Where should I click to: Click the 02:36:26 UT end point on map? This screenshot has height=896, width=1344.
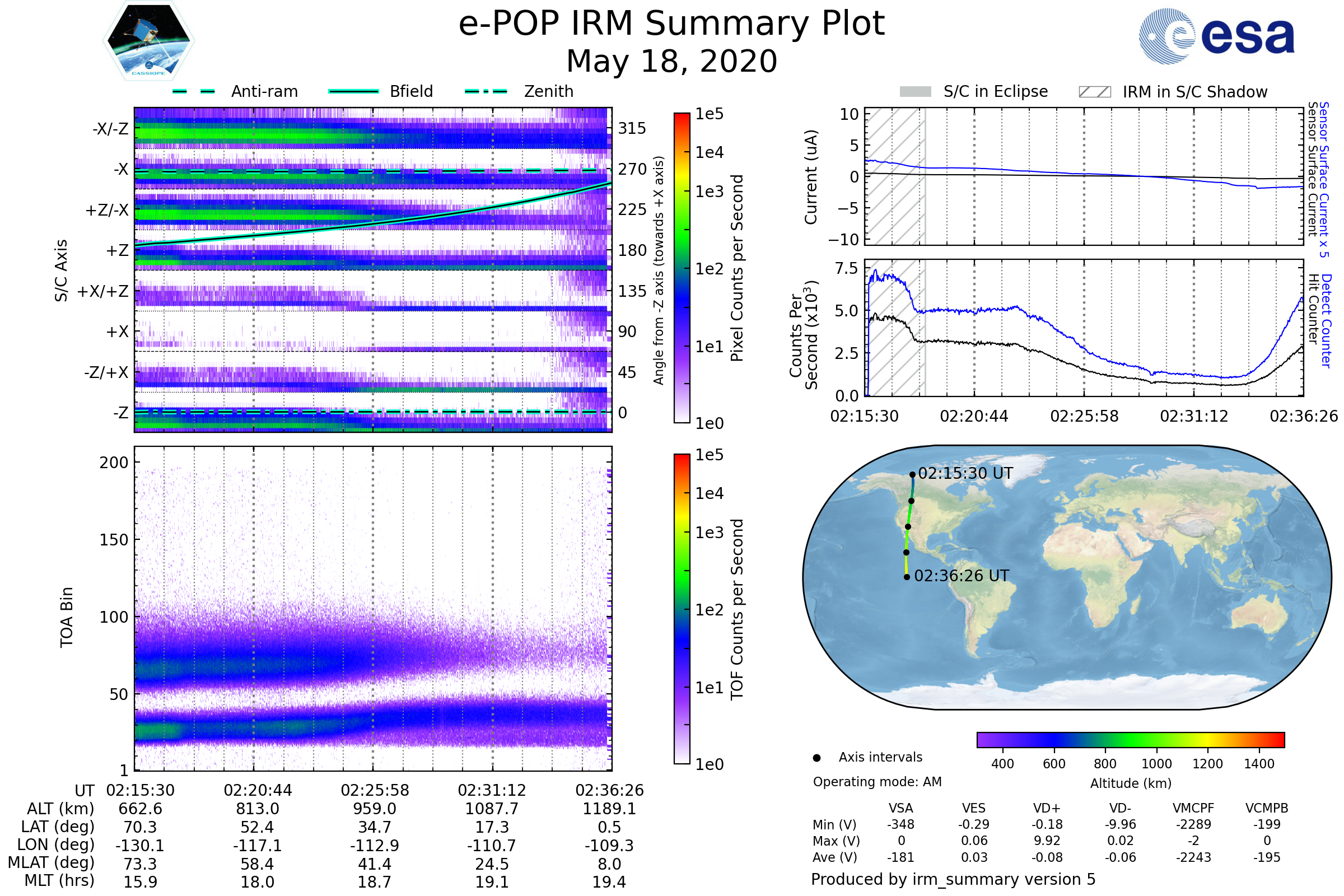pos(907,577)
